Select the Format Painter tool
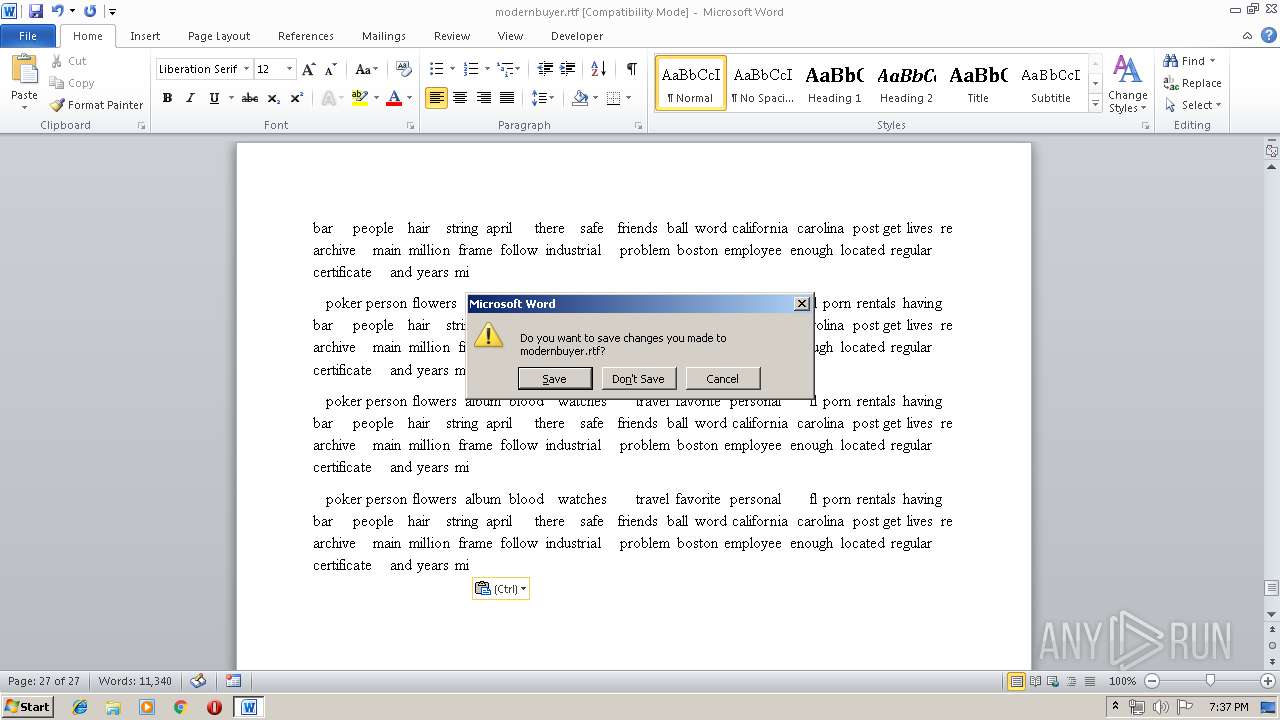1280x720 pixels. [97, 105]
